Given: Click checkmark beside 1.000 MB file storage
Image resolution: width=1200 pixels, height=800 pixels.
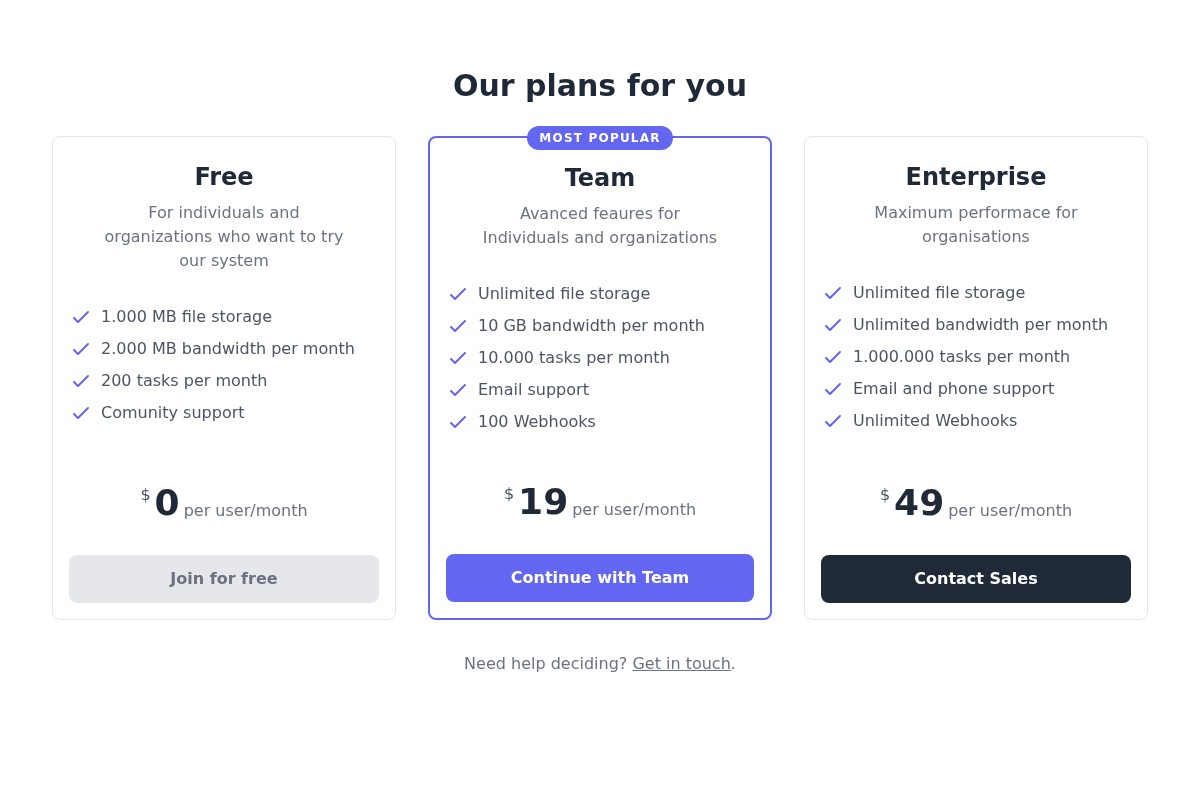Looking at the screenshot, I should tap(81, 317).
